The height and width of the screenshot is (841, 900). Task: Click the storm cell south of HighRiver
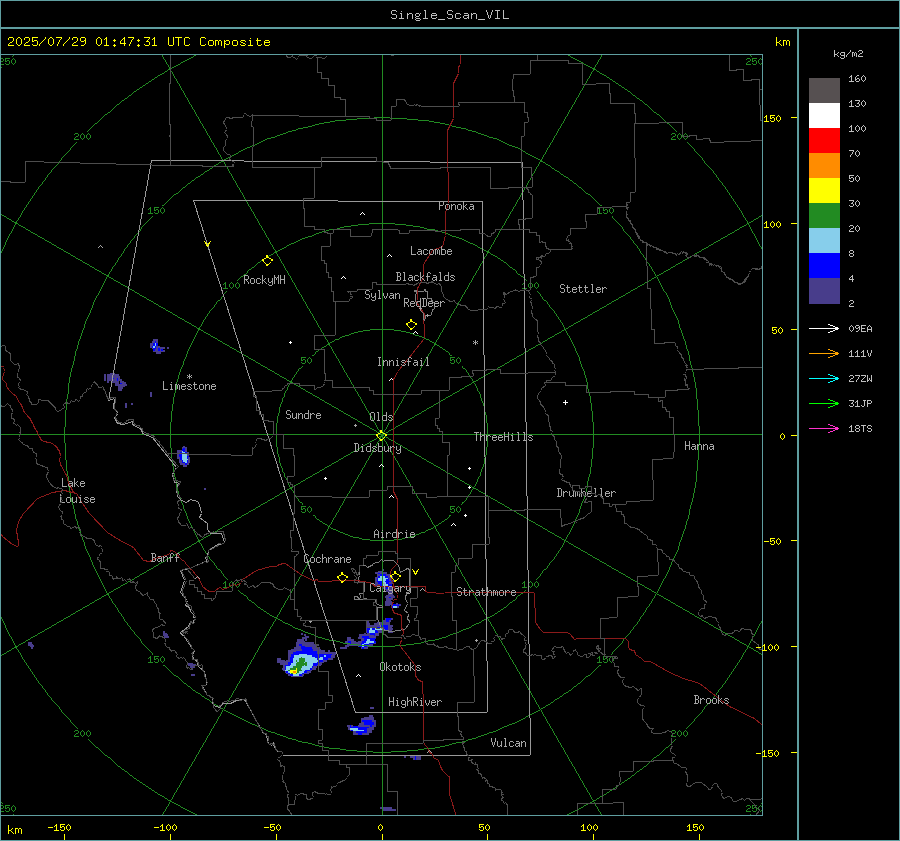(x=362, y=726)
